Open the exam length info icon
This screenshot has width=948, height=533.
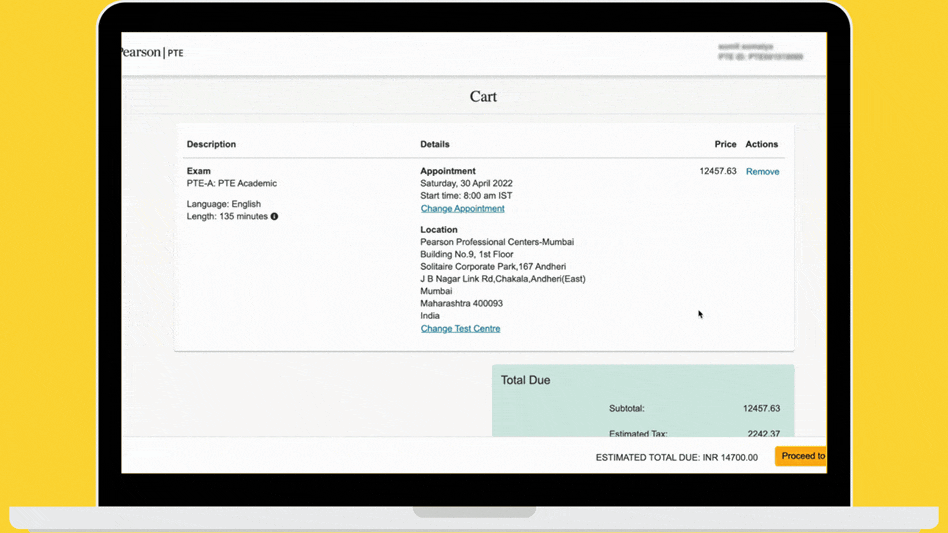pos(274,216)
